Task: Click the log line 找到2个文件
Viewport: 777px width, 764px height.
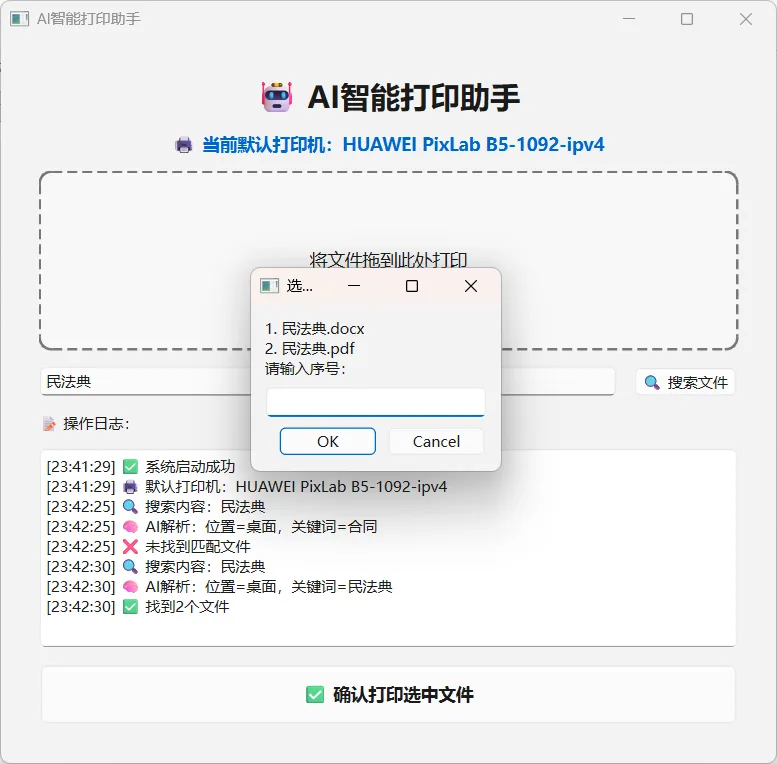Action: click(x=138, y=606)
